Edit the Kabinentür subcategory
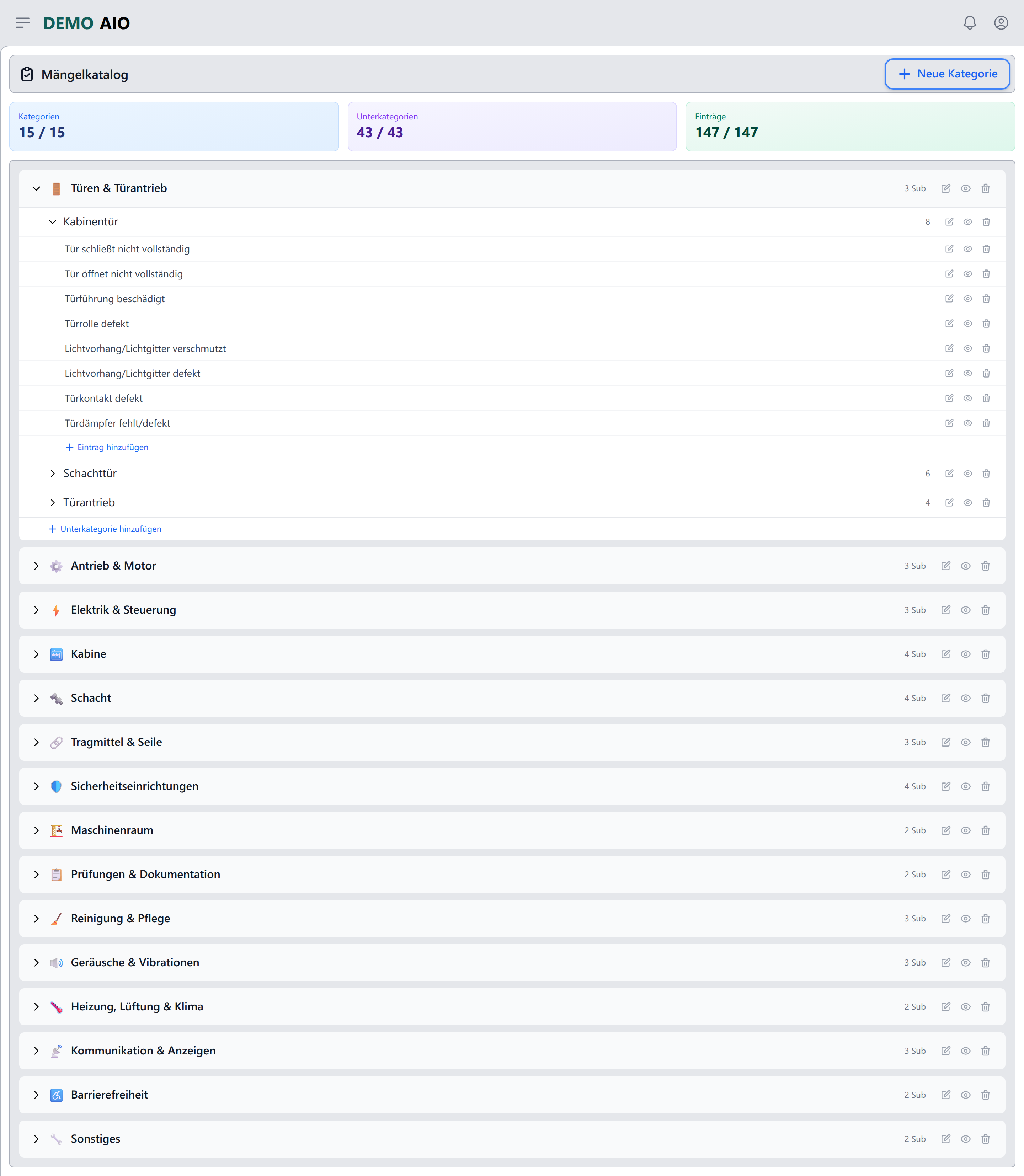Viewport: 1024px width, 1176px height. point(949,222)
